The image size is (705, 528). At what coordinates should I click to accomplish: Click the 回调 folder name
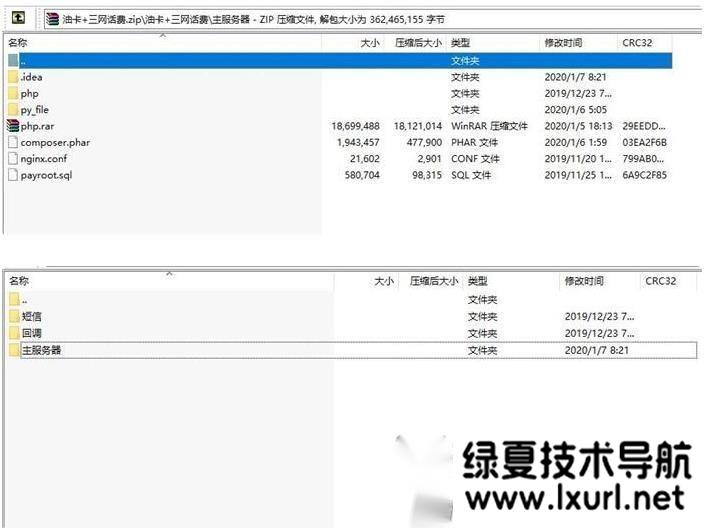point(31,333)
